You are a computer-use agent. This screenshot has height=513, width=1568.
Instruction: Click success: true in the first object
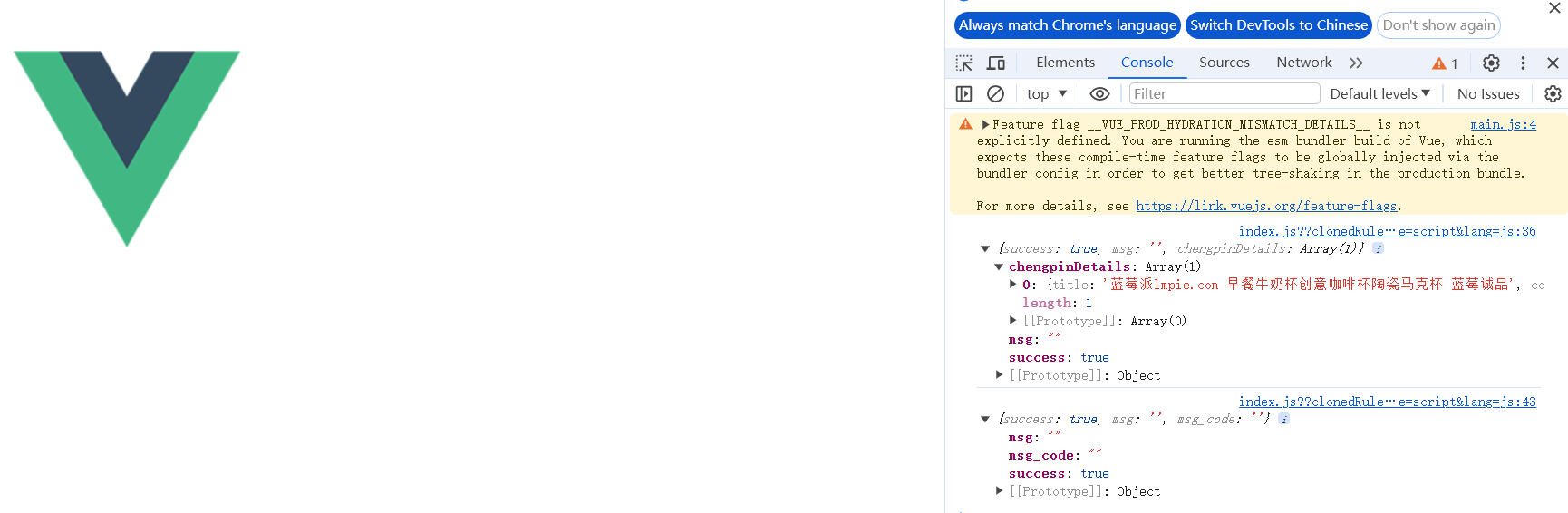pyautogui.click(x=1059, y=357)
